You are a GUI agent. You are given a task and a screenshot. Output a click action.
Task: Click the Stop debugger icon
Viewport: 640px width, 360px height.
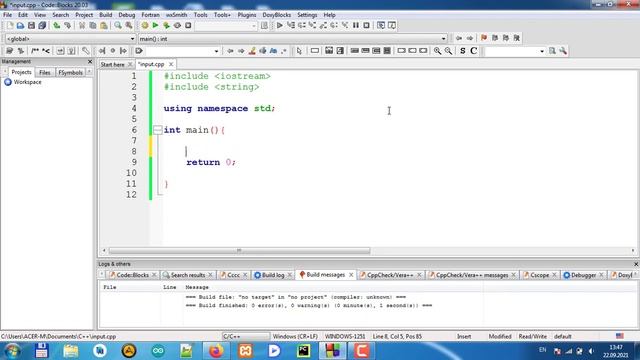(367, 25)
